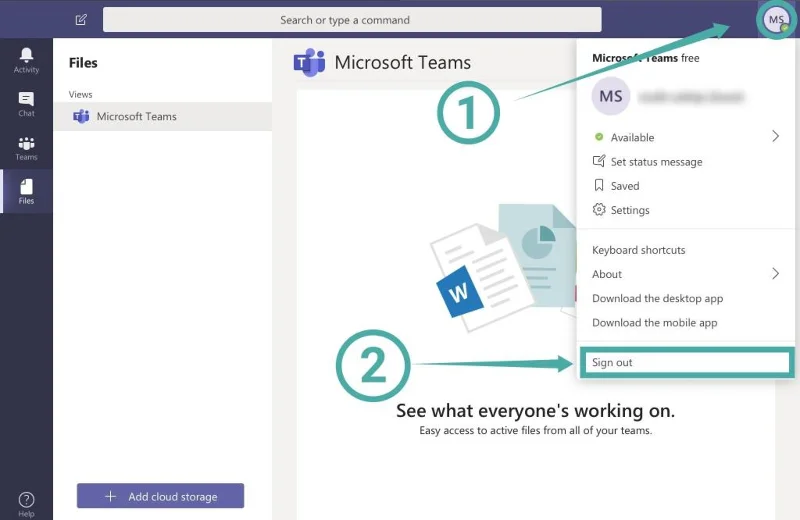Click See what everyone's working on heading
The width and height of the screenshot is (800, 520).
click(535, 411)
